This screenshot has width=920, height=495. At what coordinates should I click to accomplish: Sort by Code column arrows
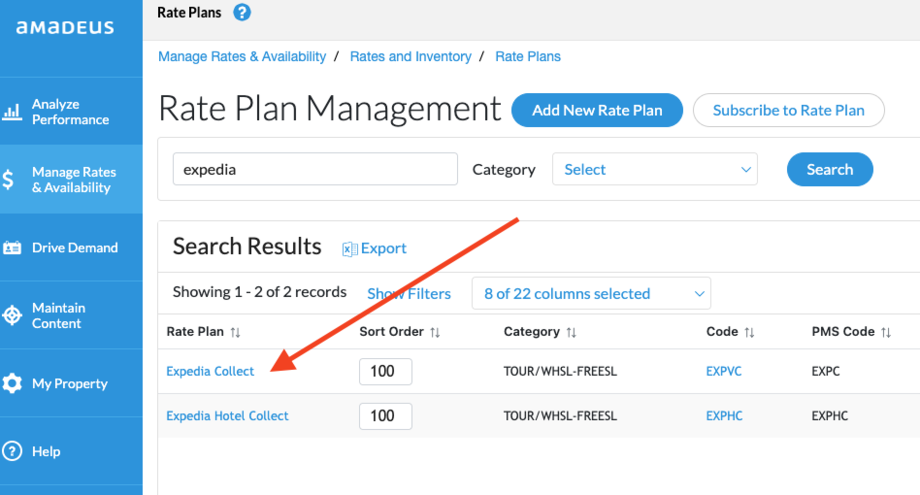(x=749, y=333)
